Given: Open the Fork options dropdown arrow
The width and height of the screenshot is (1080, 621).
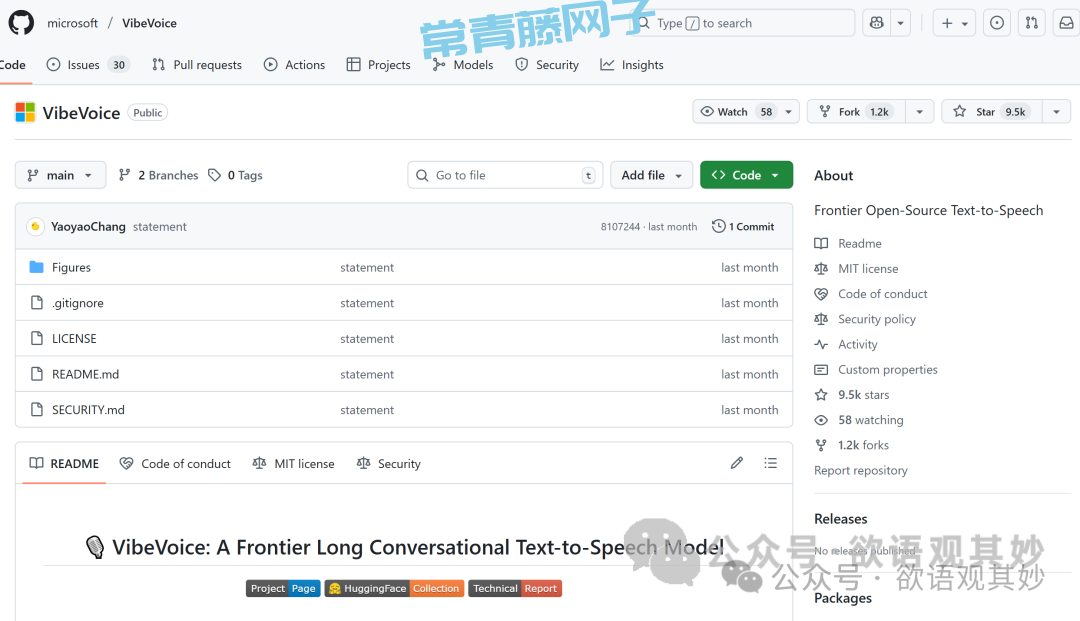Looking at the screenshot, I should click(920, 112).
